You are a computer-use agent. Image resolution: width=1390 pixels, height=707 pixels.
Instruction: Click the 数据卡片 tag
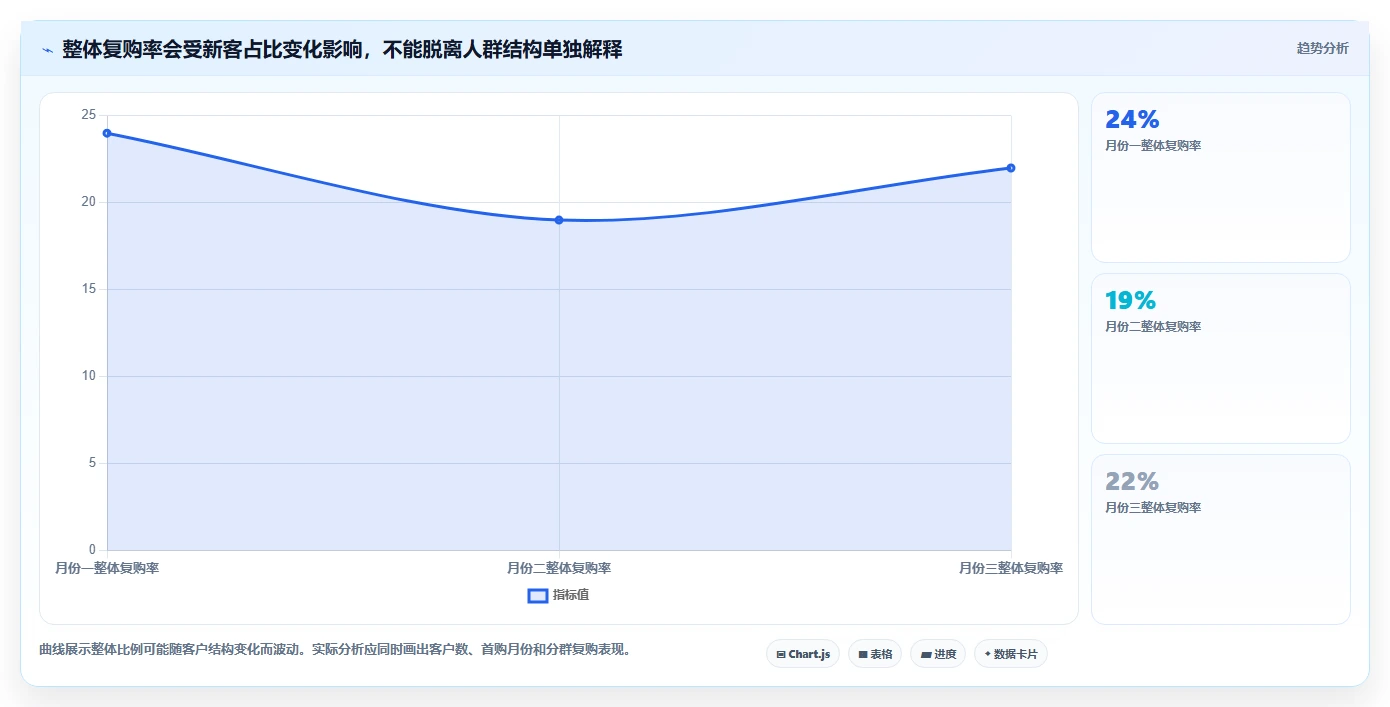(x=1011, y=654)
